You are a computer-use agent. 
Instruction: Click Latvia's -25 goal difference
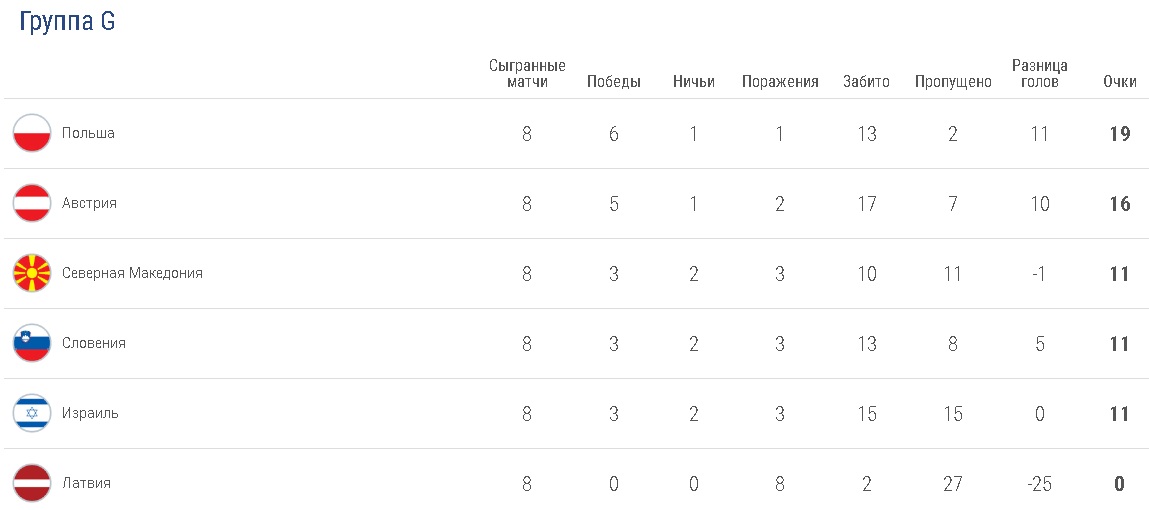(1040, 483)
